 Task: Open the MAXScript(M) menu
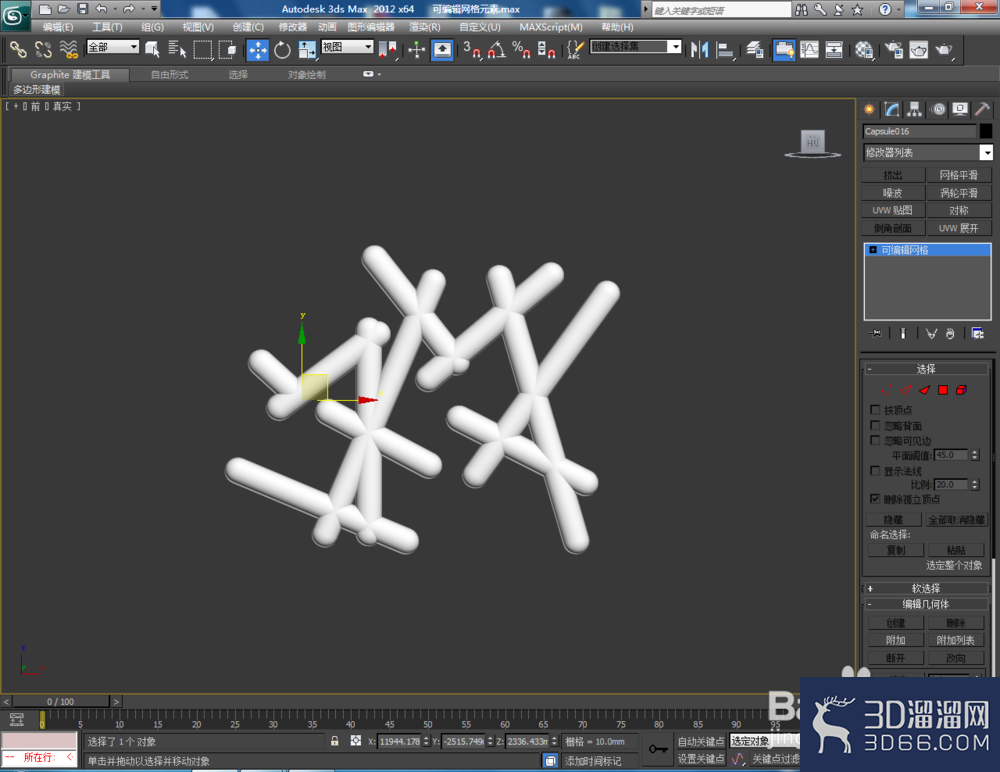(550, 27)
